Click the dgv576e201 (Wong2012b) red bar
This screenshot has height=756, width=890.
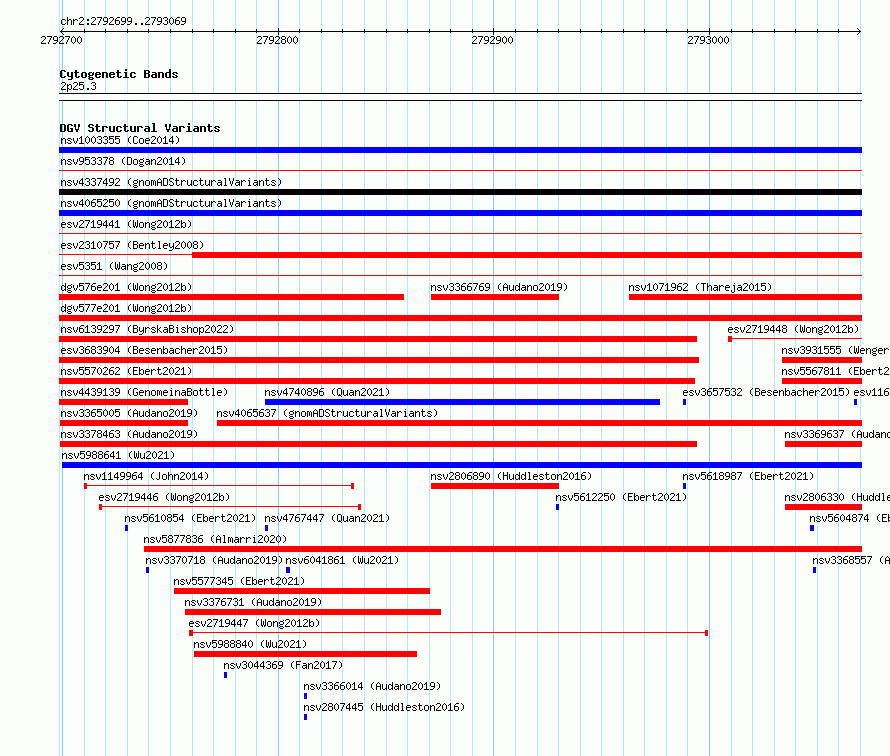232,297
